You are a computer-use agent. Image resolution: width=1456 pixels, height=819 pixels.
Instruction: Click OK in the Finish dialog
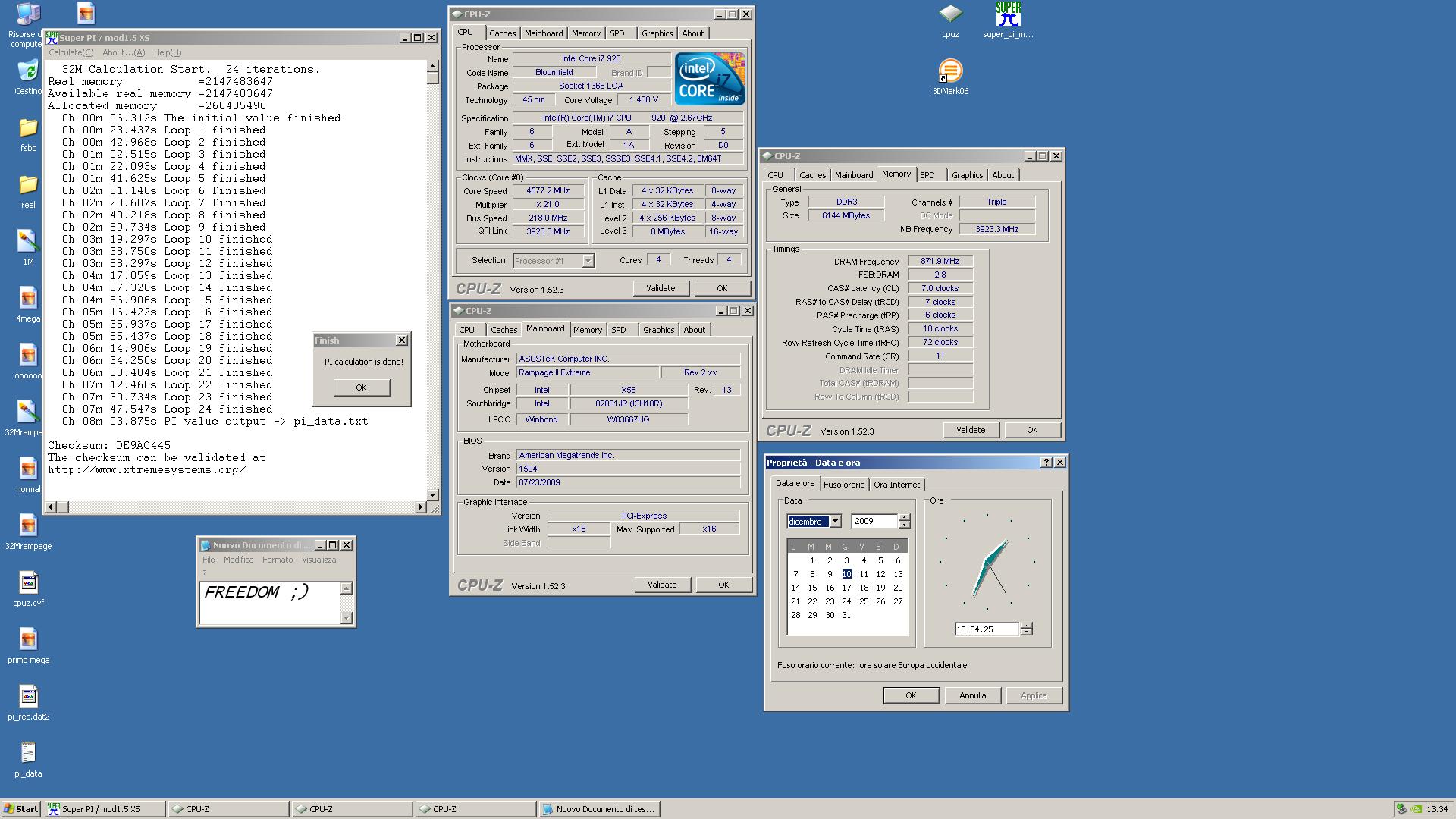pyautogui.click(x=361, y=388)
